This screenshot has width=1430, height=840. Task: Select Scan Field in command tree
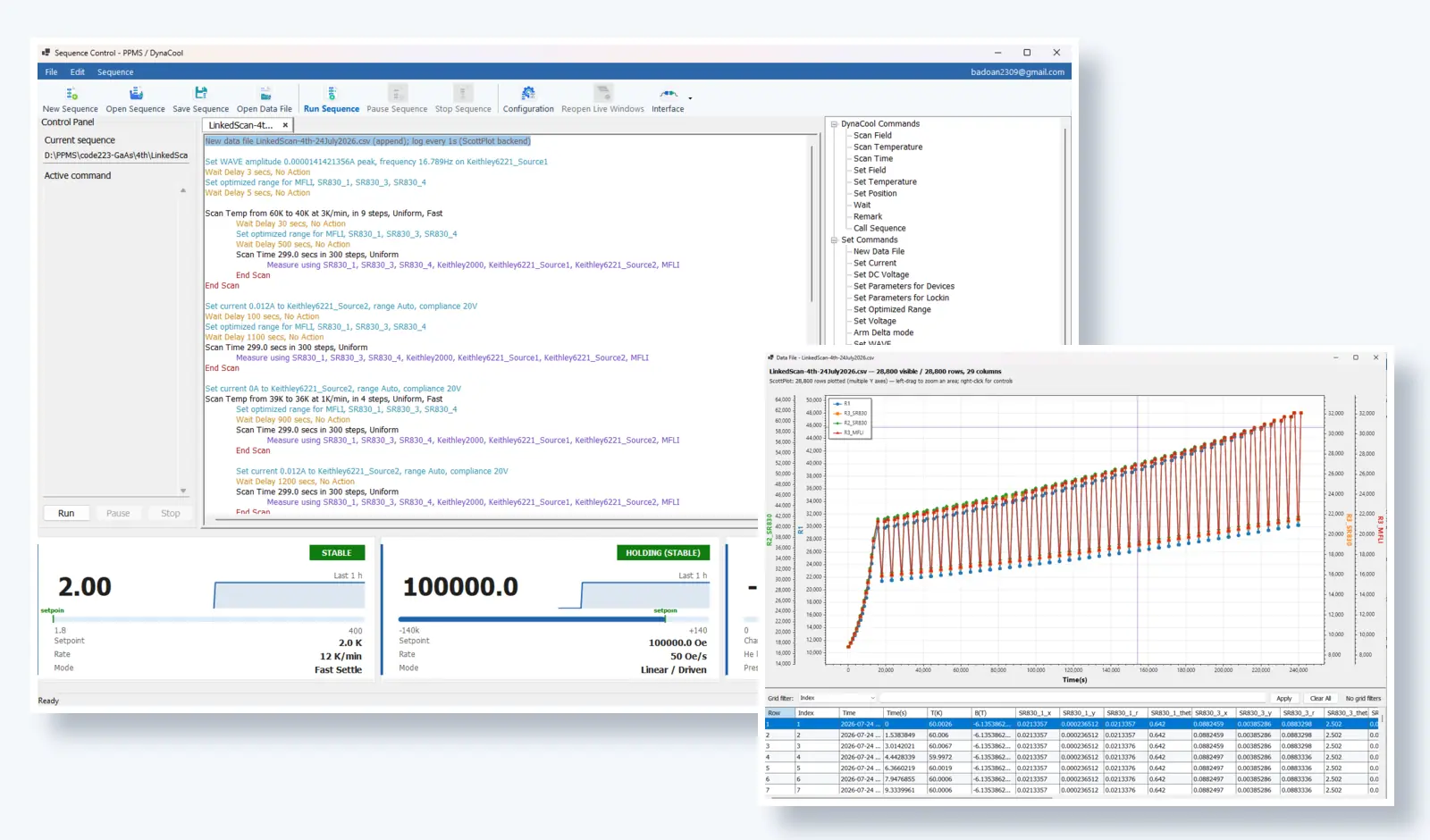point(872,136)
